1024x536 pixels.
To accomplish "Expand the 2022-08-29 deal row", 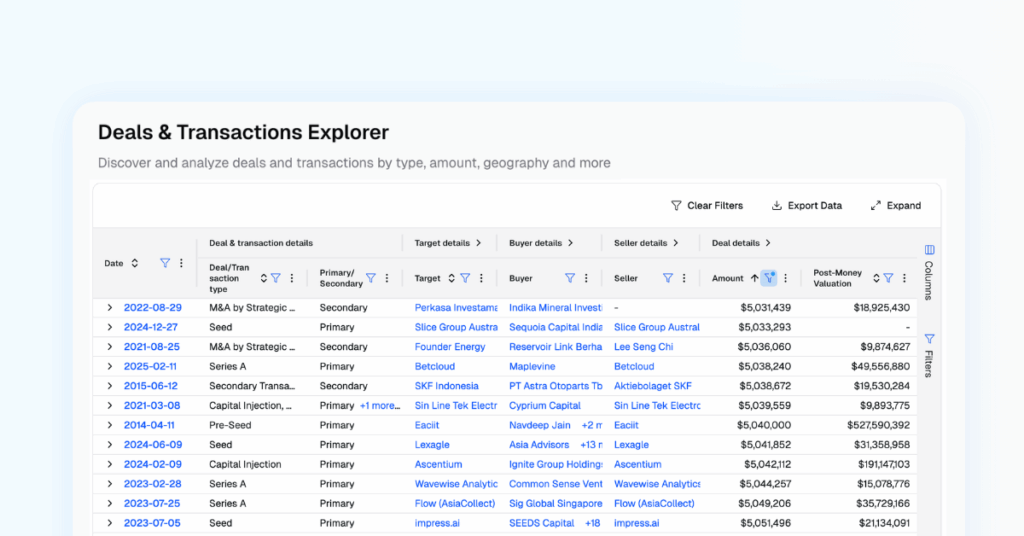I will (110, 307).
